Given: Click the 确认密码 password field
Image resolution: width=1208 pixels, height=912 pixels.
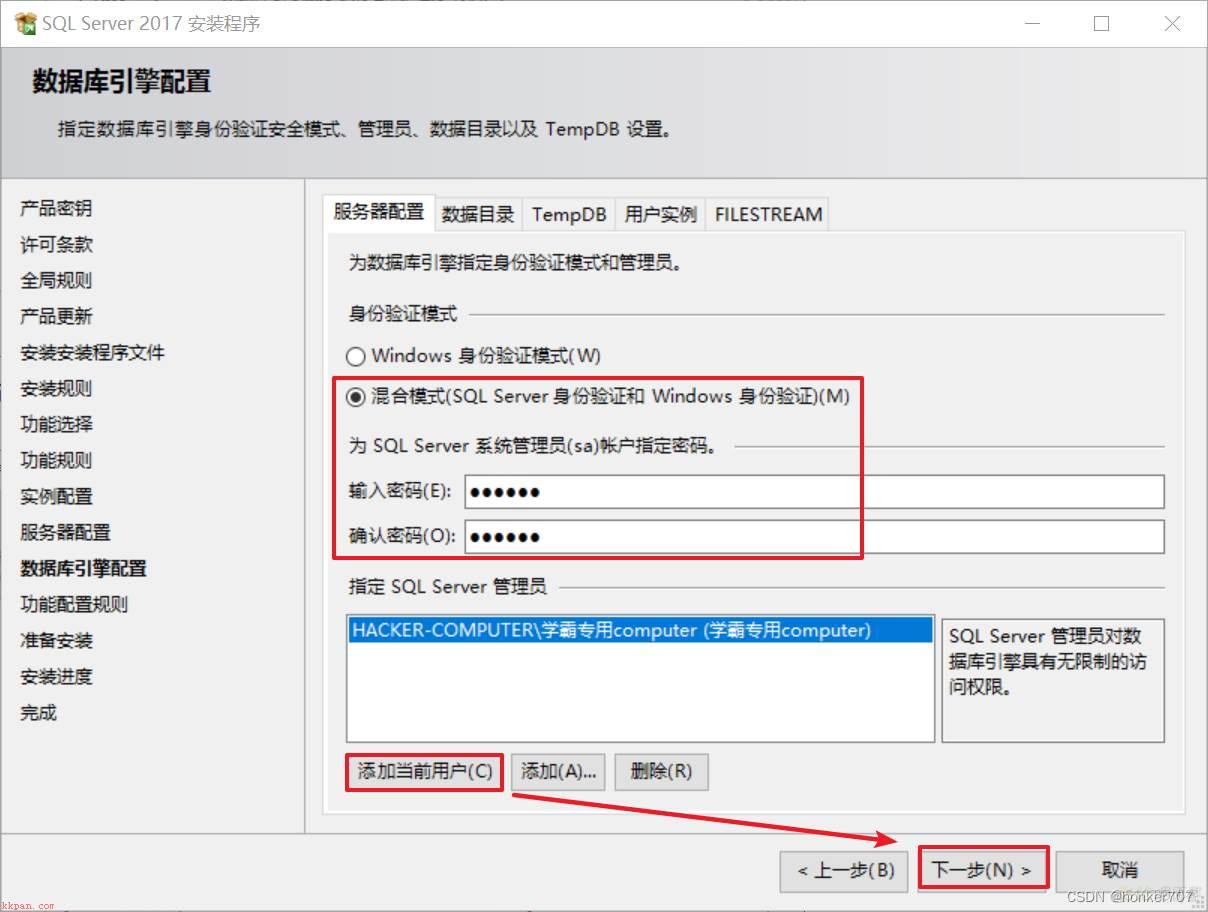Looking at the screenshot, I should click(814, 536).
